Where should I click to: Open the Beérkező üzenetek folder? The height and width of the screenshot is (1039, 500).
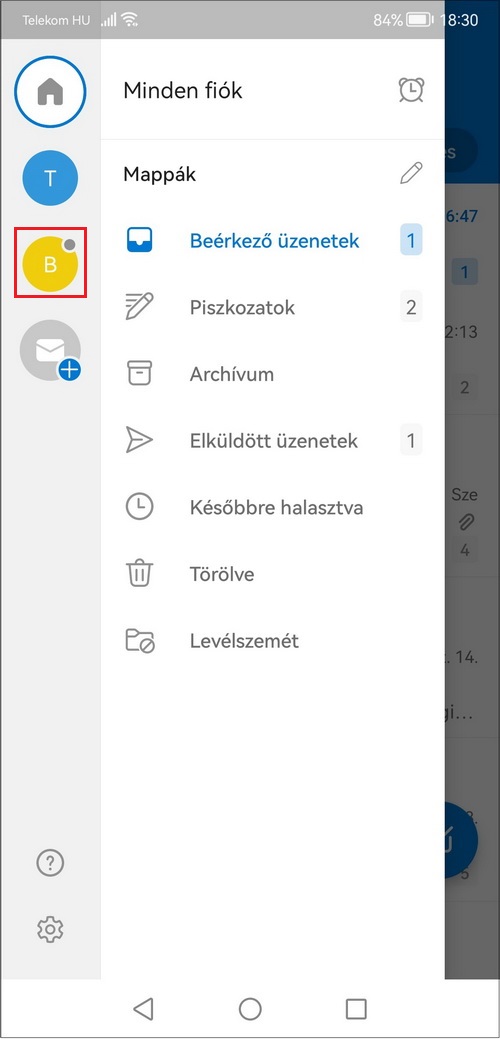pyautogui.click(x=272, y=241)
